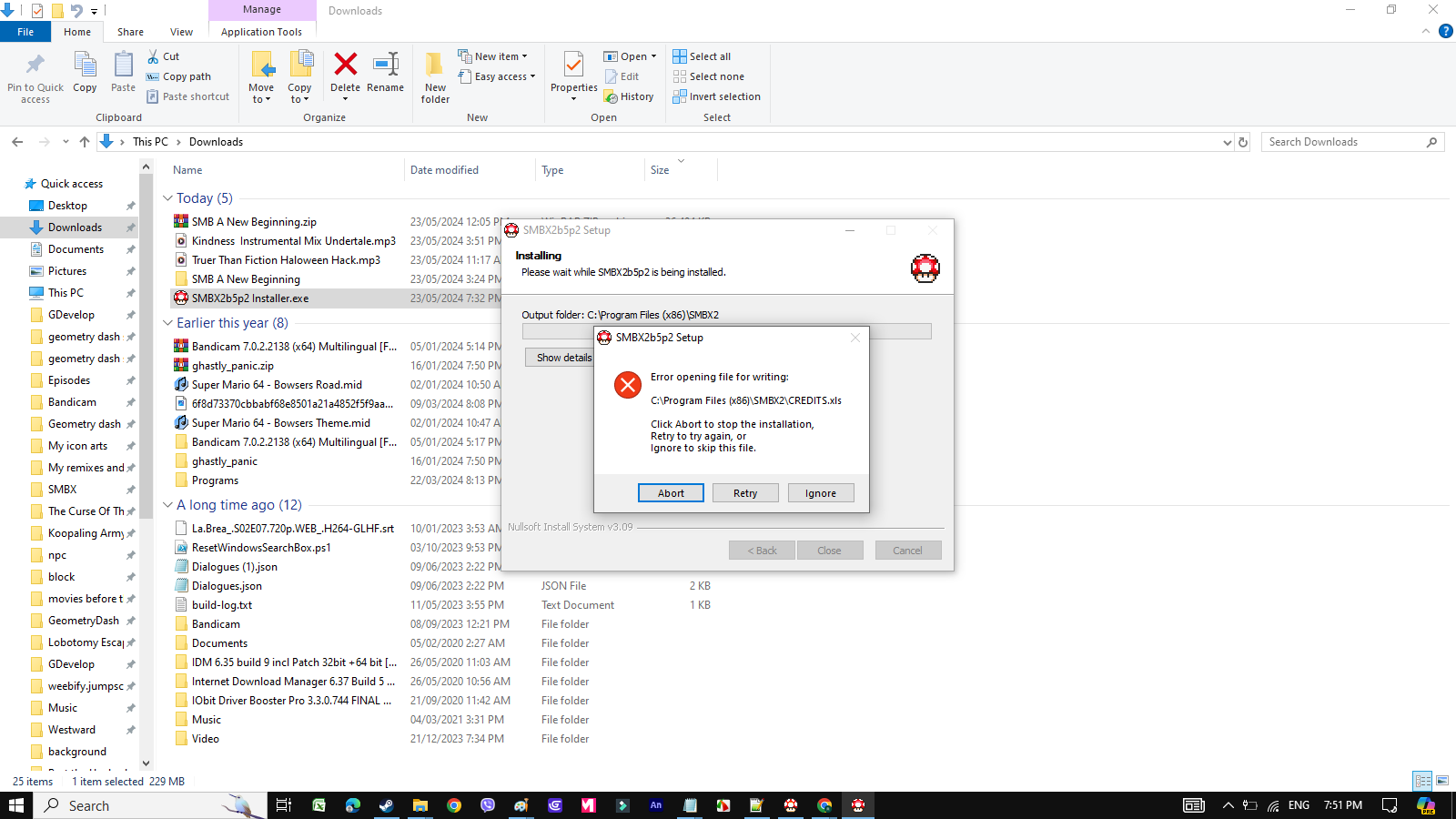Click the taskbar Search box
Screen dimensions: 1456x819
point(151,805)
